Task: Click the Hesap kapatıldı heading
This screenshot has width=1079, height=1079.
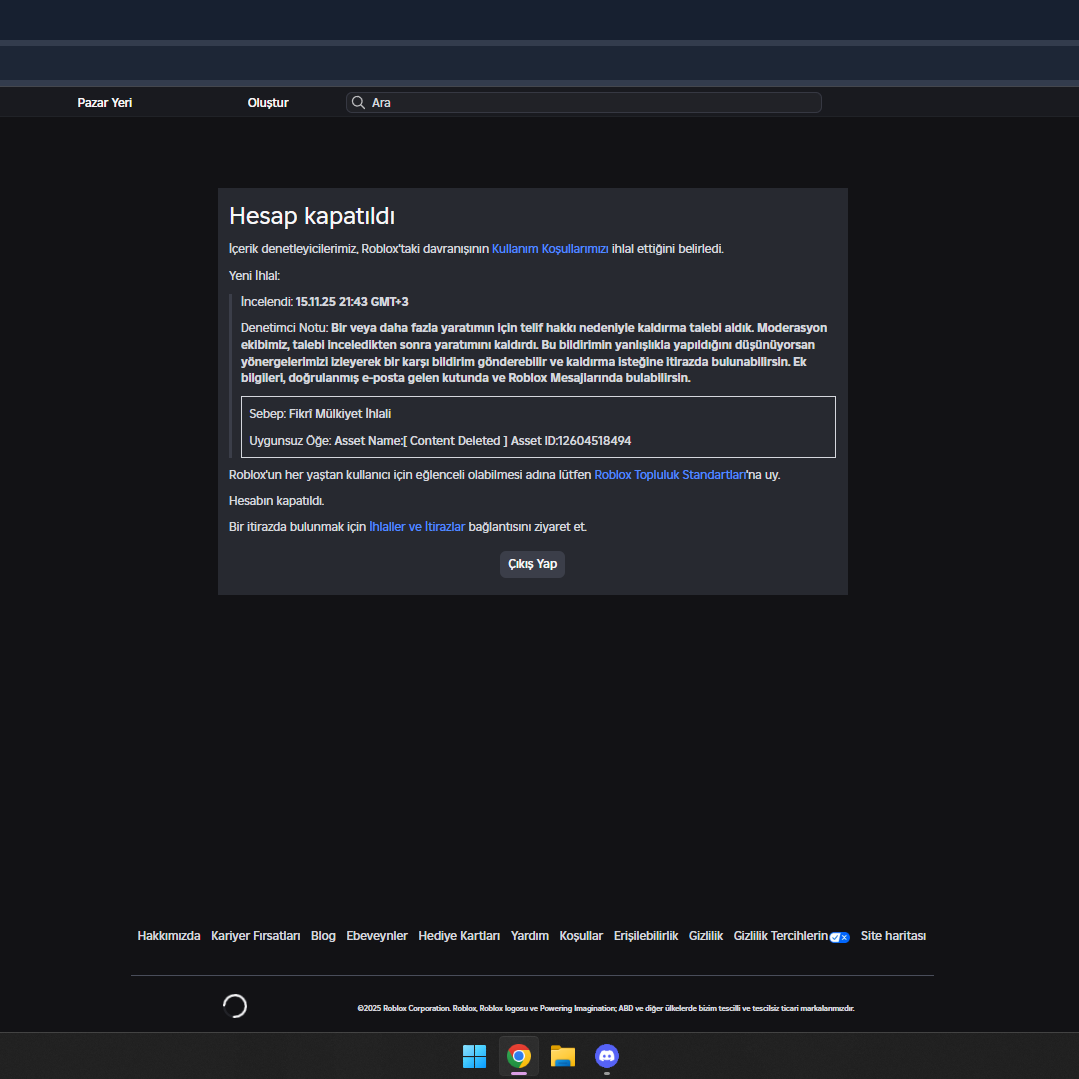Action: point(312,216)
